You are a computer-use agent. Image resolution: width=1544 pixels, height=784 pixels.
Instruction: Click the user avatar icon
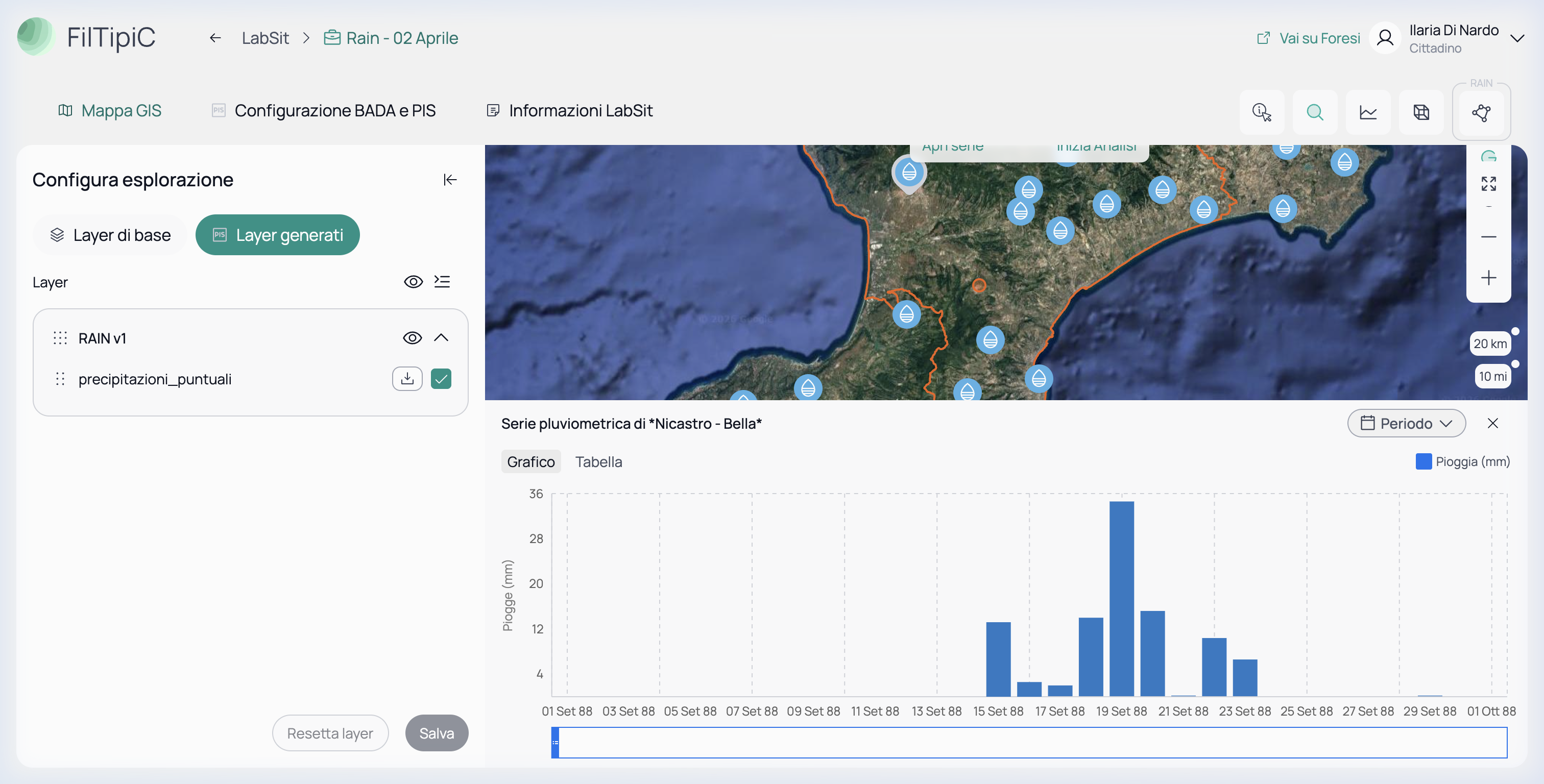1385,38
